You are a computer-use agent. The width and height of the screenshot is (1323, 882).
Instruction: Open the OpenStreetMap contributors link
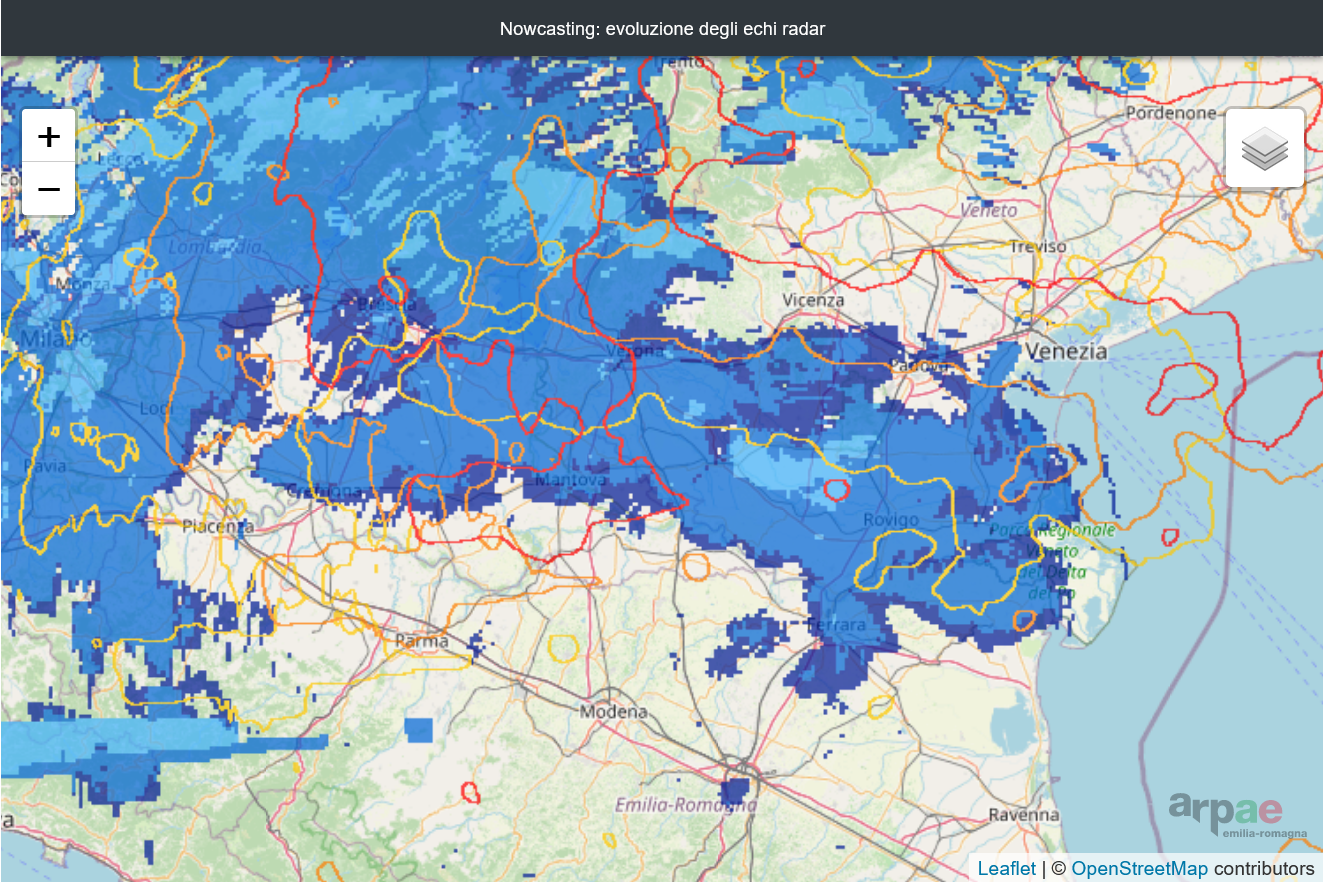point(1139,868)
